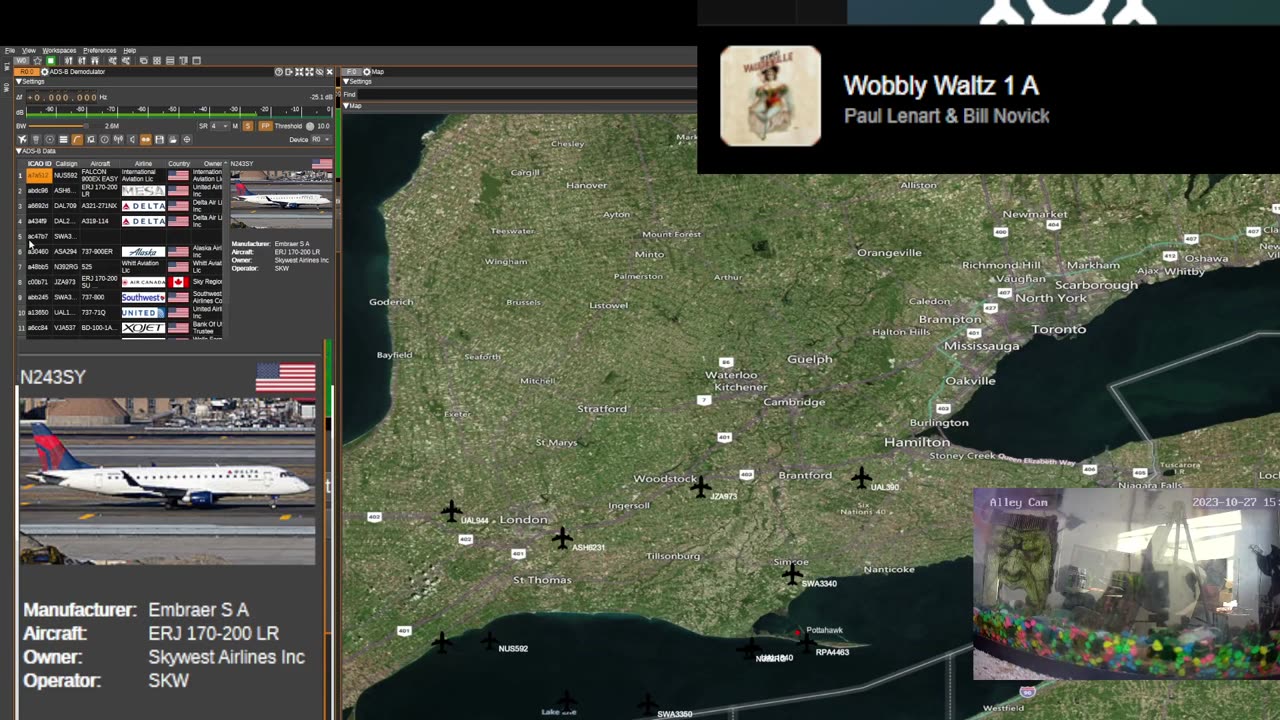This screenshot has width=1280, height=720.
Task: Click the cascade windows toolbar icon
Action: click(144, 61)
